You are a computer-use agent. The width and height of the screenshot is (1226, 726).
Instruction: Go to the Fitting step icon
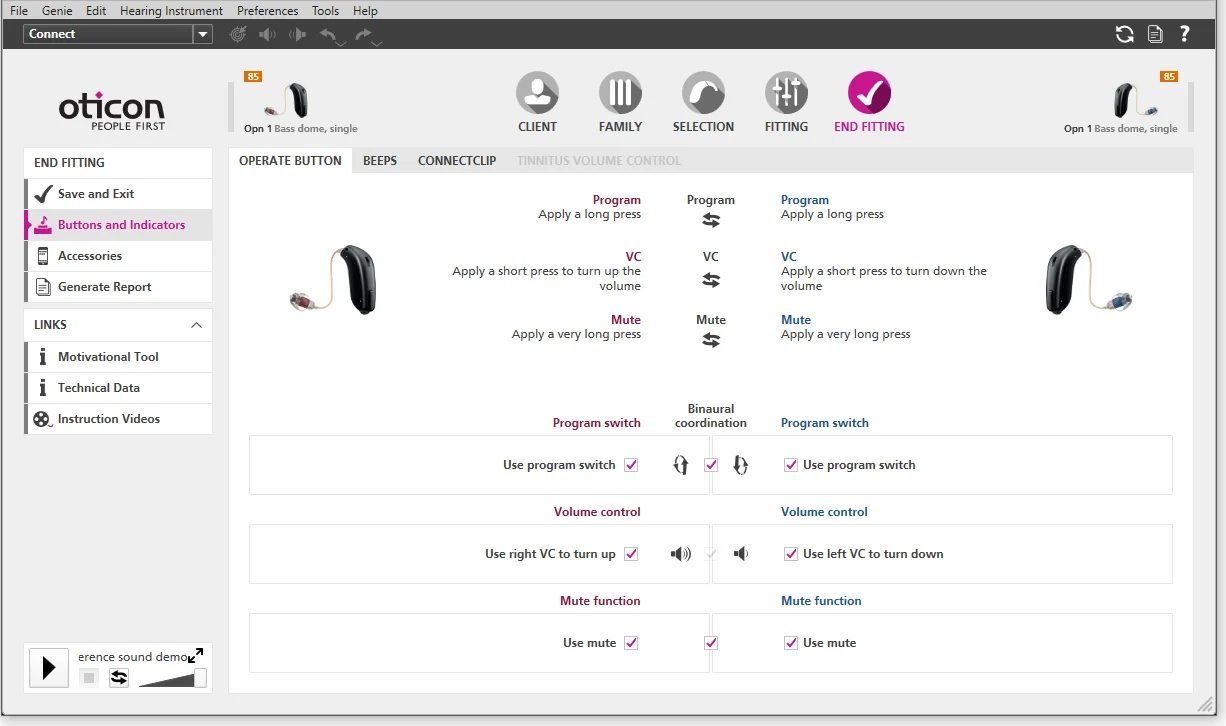point(786,93)
